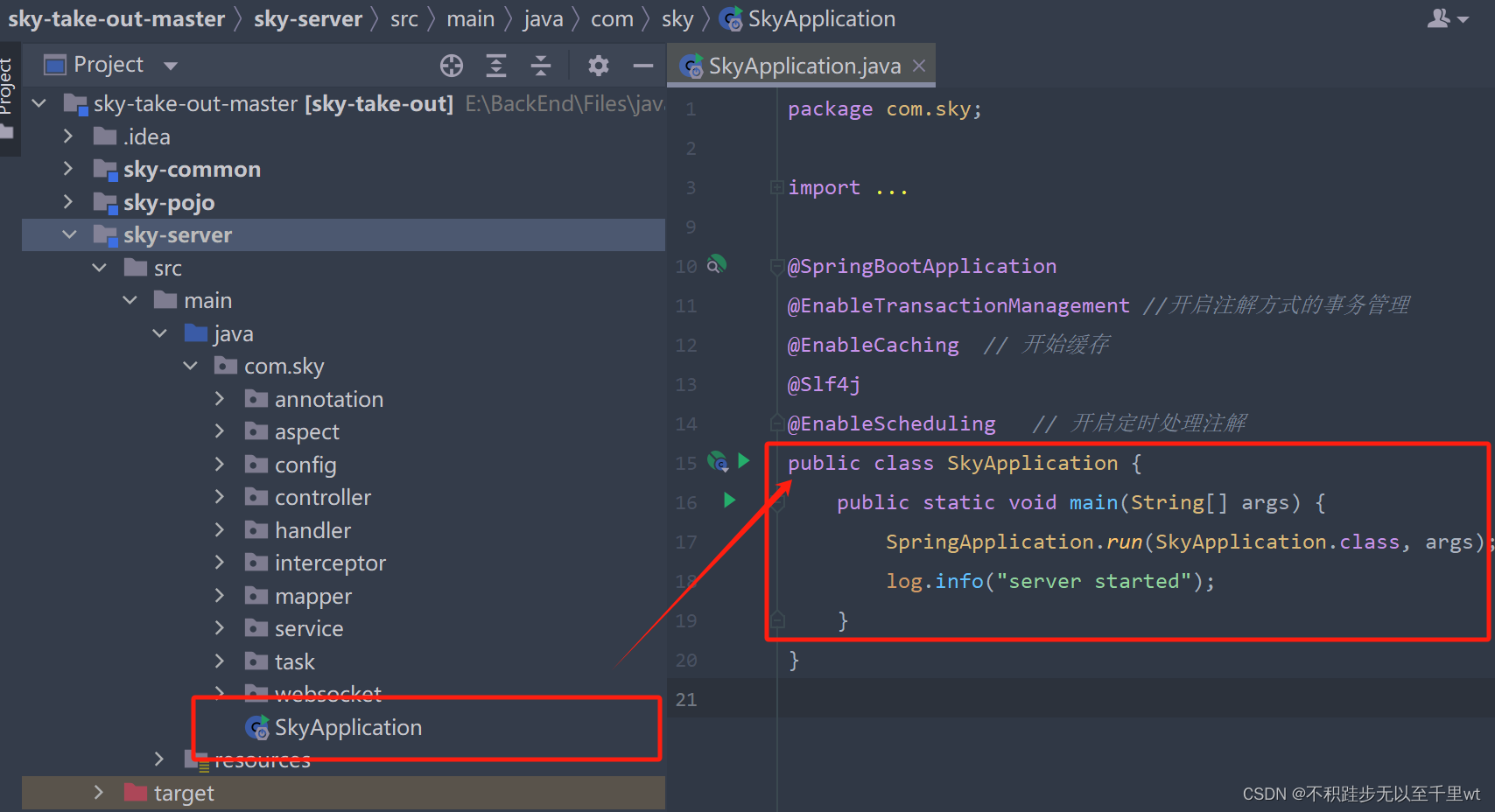Collapse the sky-server module
This screenshot has height=812, width=1495.
tap(69, 234)
